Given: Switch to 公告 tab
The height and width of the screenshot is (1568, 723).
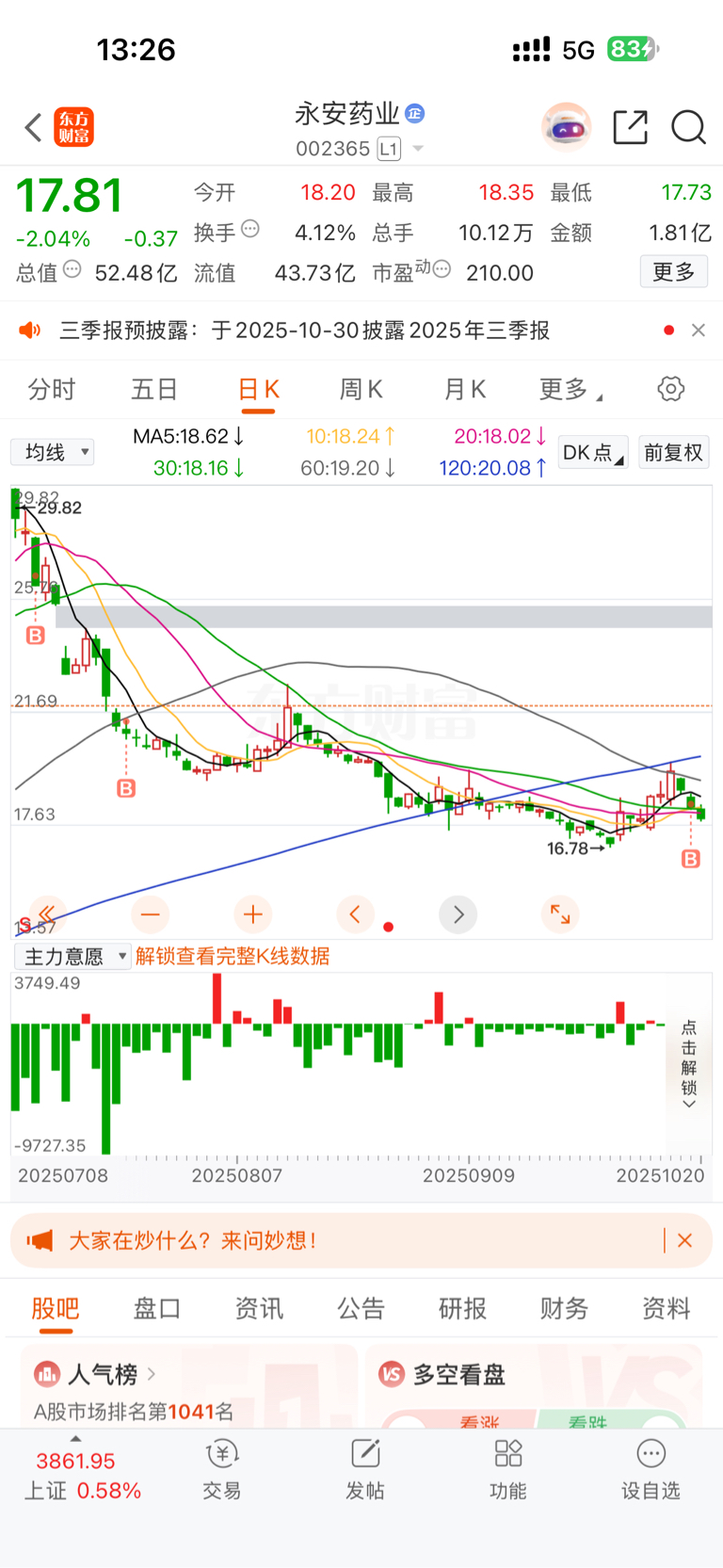Looking at the screenshot, I should pyautogui.click(x=361, y=1309).
